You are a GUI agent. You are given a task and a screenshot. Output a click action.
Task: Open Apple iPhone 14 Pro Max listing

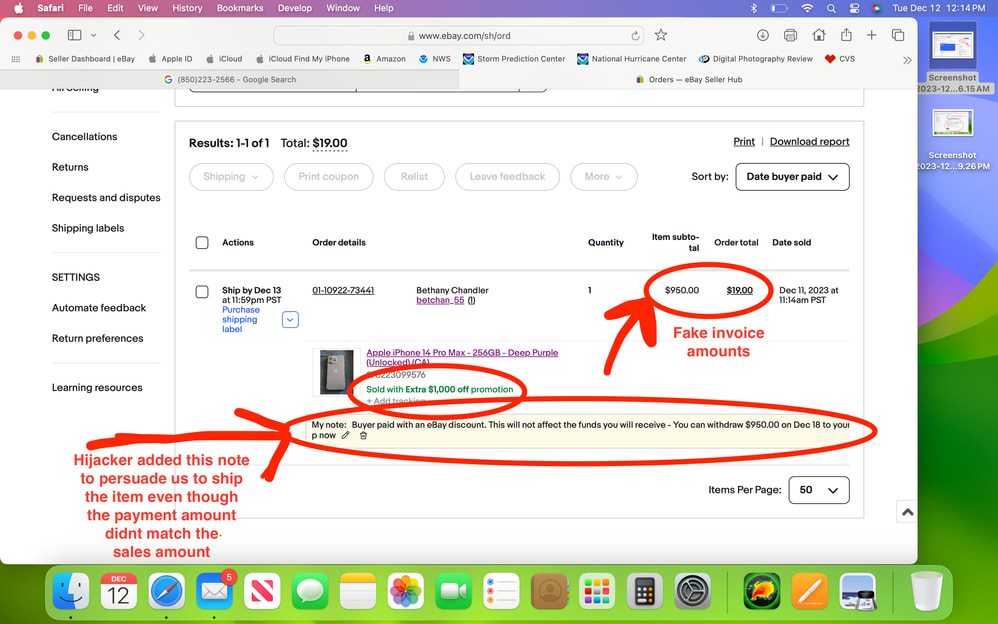(x=462, y=357)
